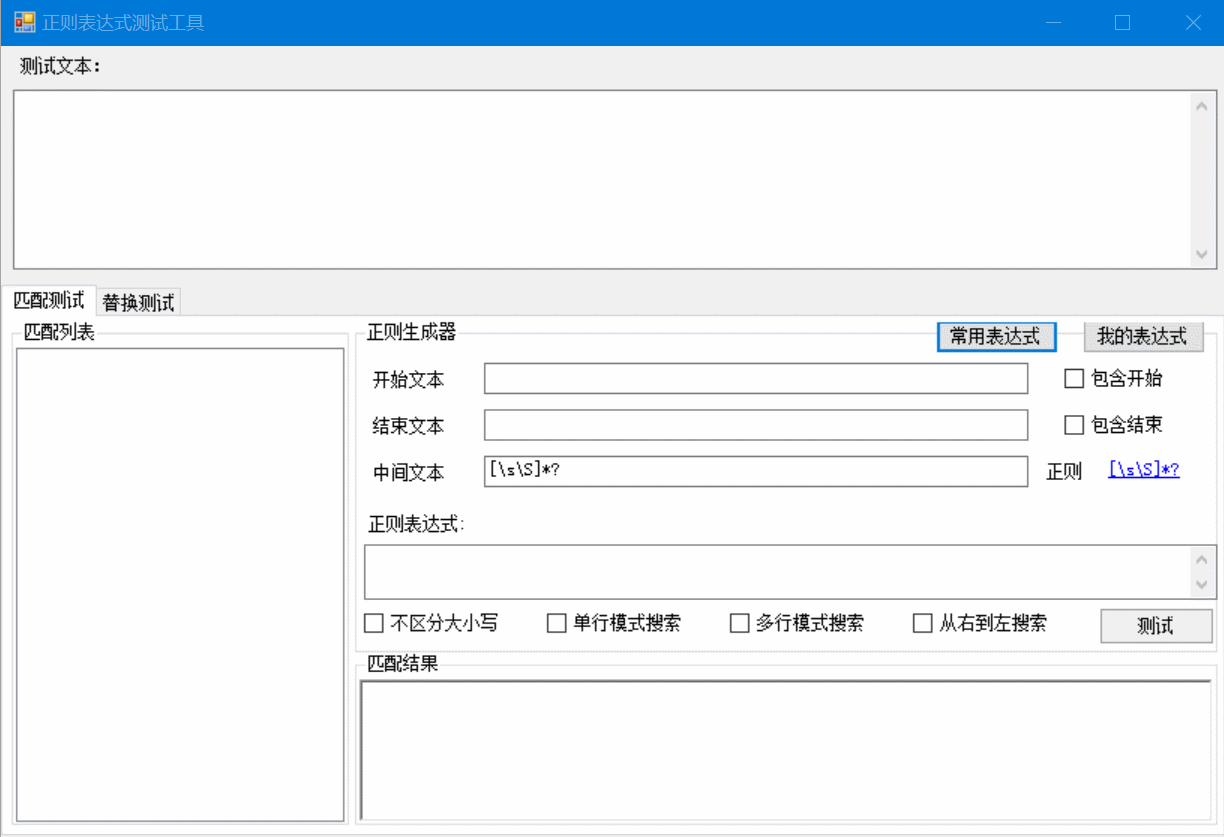Click the [\s\S]*? regex link

[1144, 470]
